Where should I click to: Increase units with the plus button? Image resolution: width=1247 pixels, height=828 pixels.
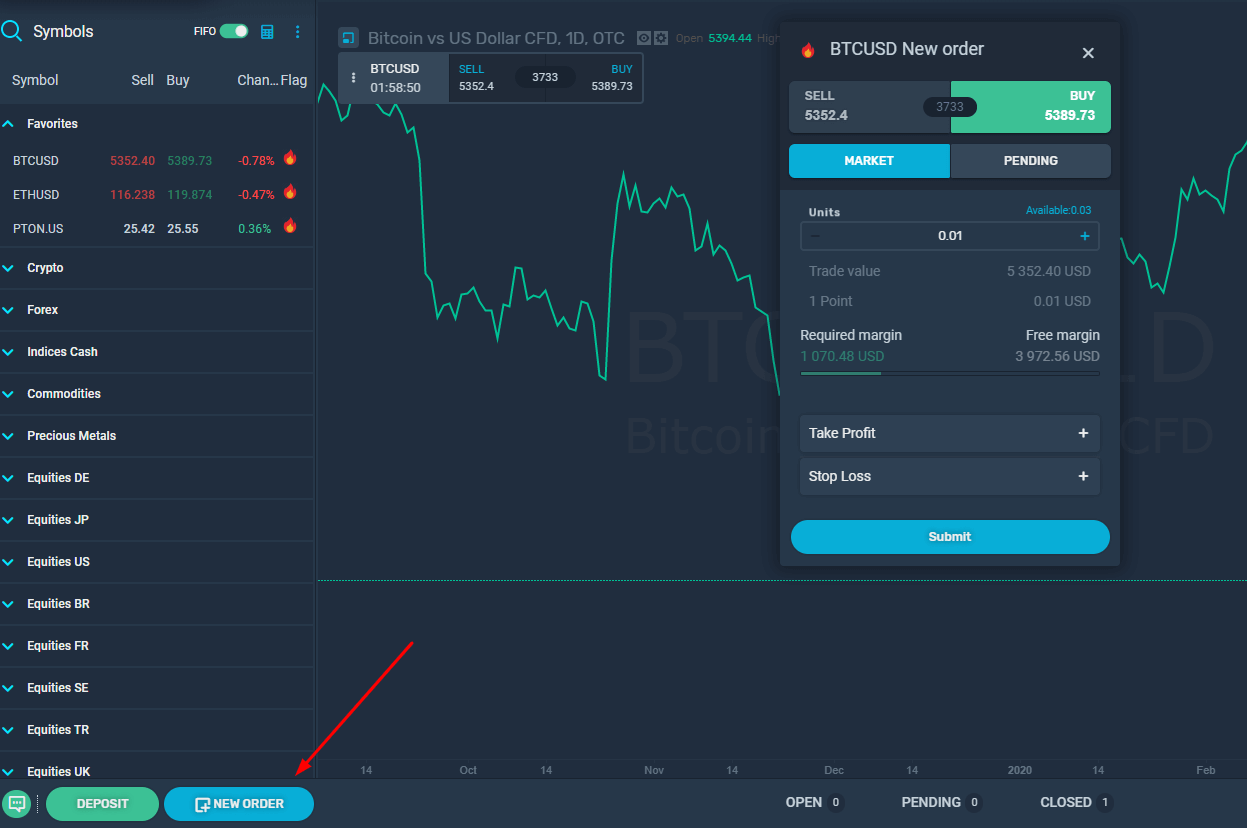click(1085, 236)
